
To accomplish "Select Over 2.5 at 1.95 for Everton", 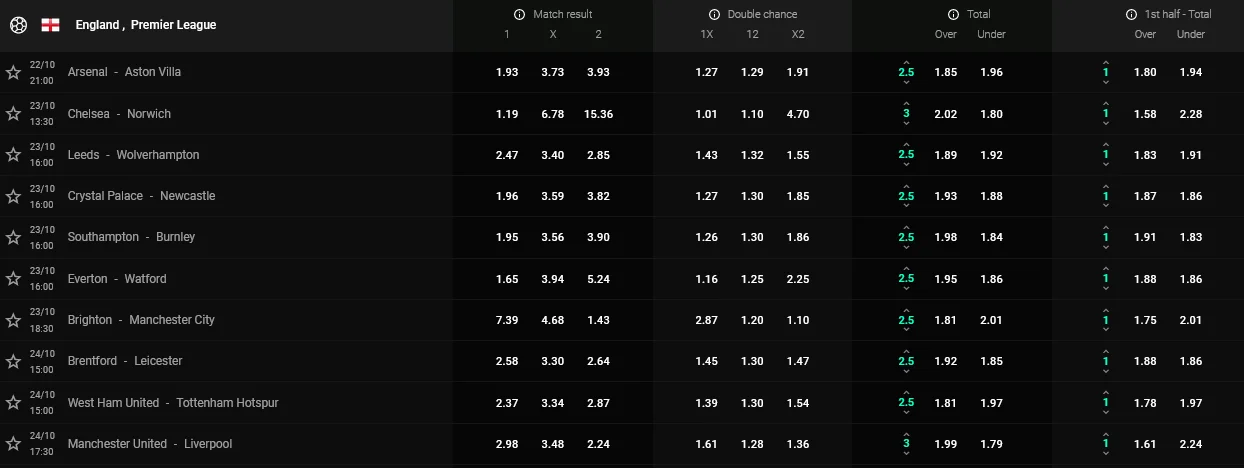I will (x=945, y=279).
